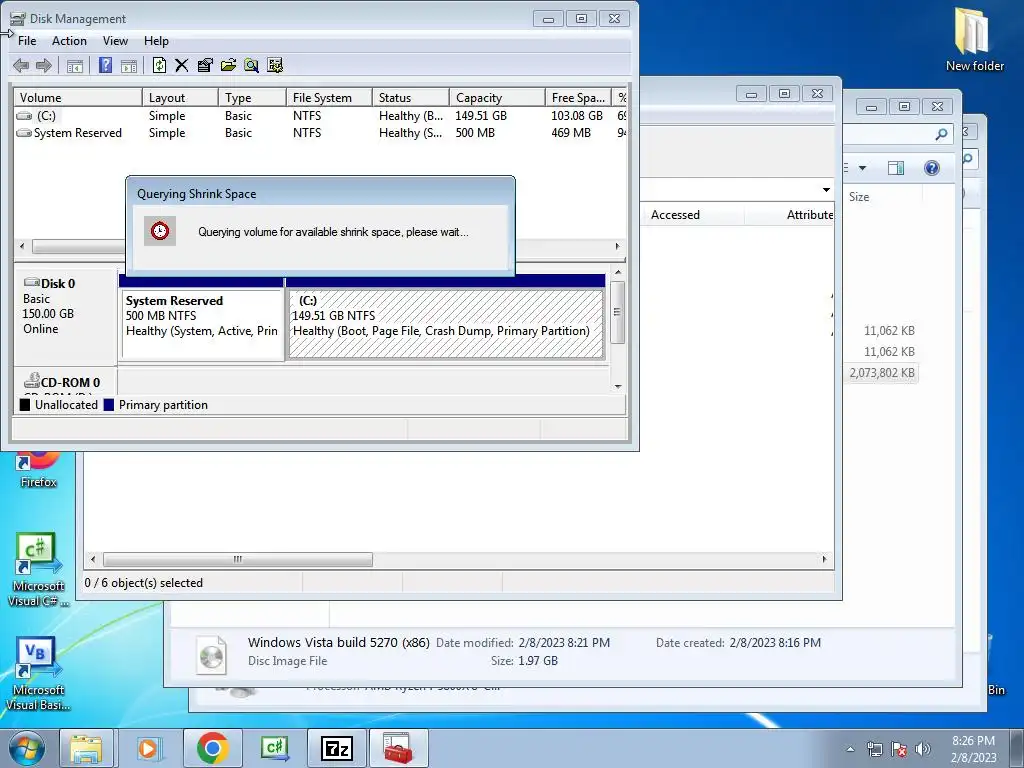Click the Explorer search magnifier icon
The width and height of the screenshot is (1024, 768).
click(941, 135)
